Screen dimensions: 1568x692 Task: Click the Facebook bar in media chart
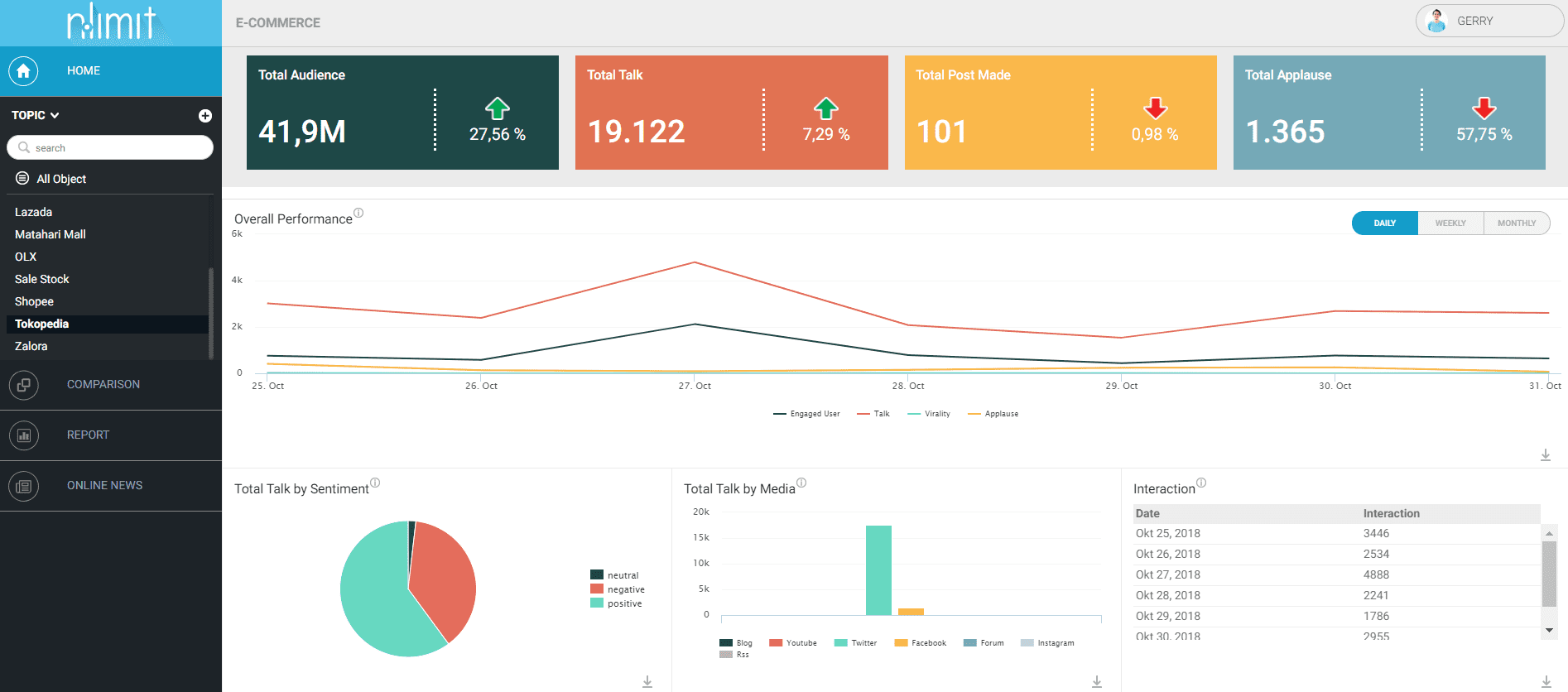(911, 612)
